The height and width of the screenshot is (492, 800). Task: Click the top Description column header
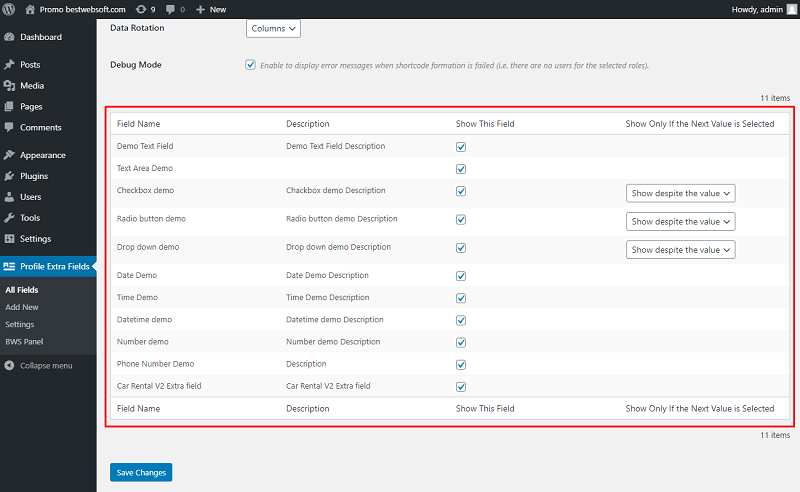(x=308, y=124)
